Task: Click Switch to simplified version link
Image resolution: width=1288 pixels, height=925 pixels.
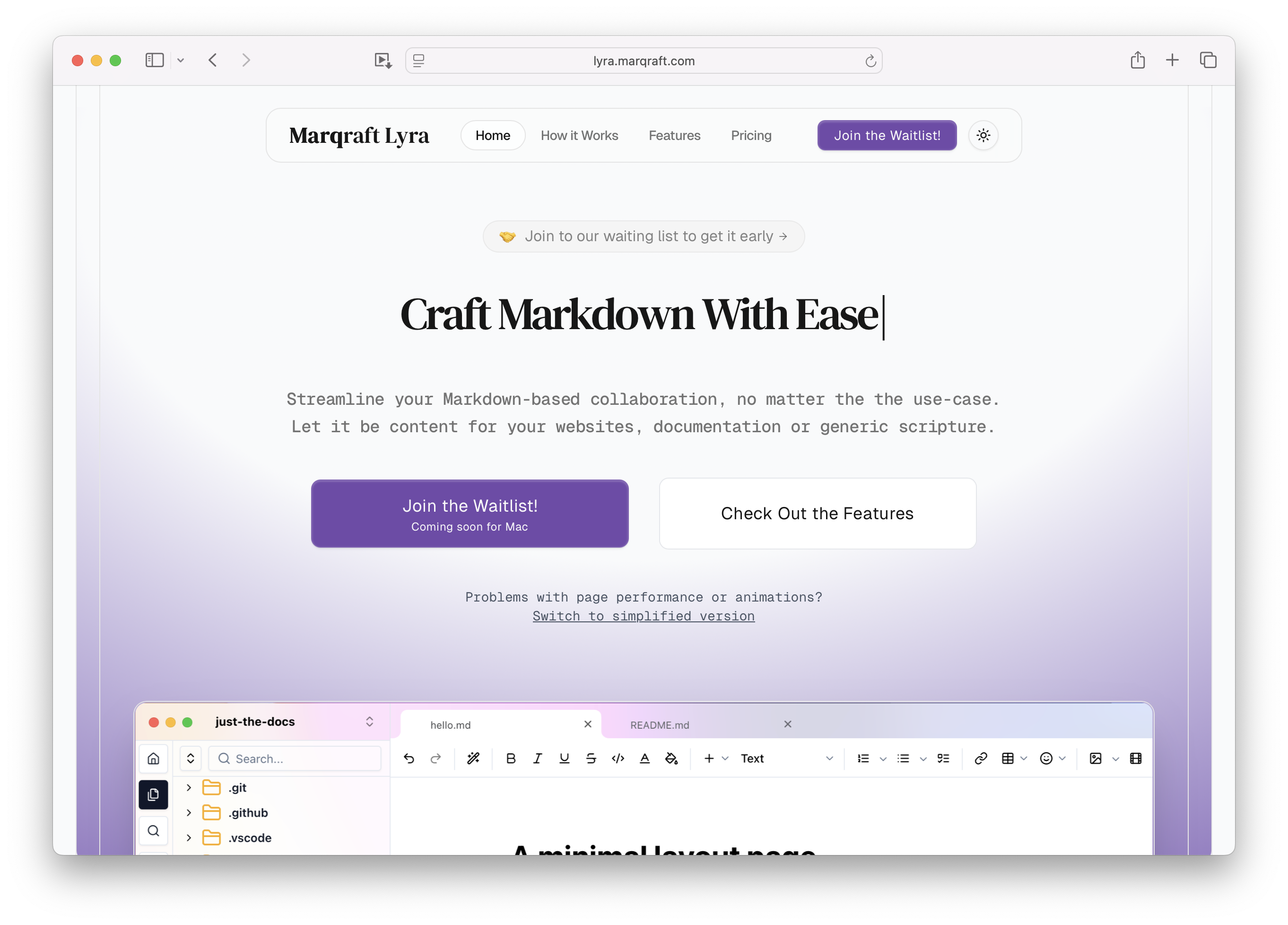Action: coord(644,616)
